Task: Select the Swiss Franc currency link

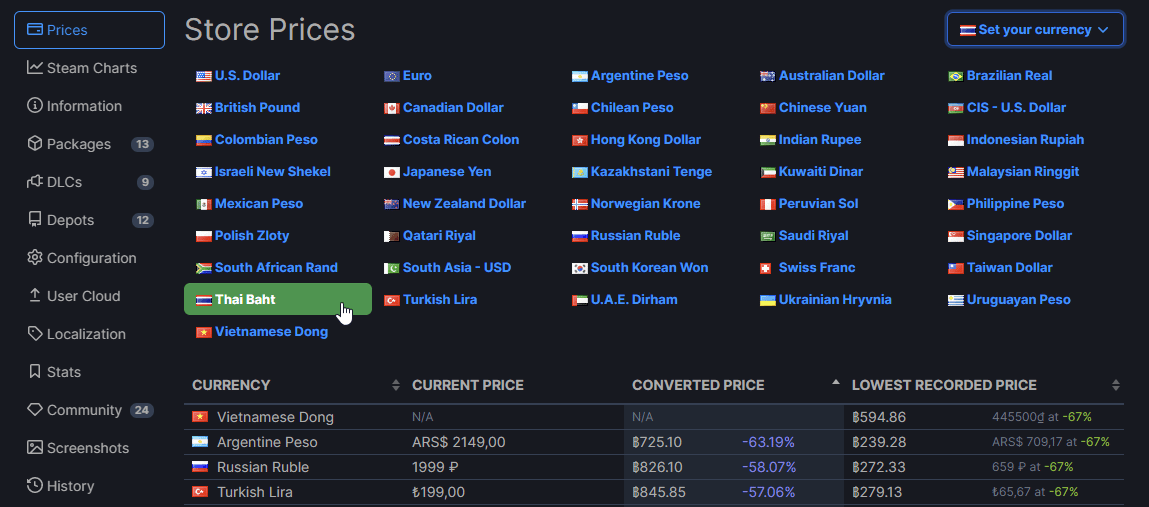Action: [808, 267]
